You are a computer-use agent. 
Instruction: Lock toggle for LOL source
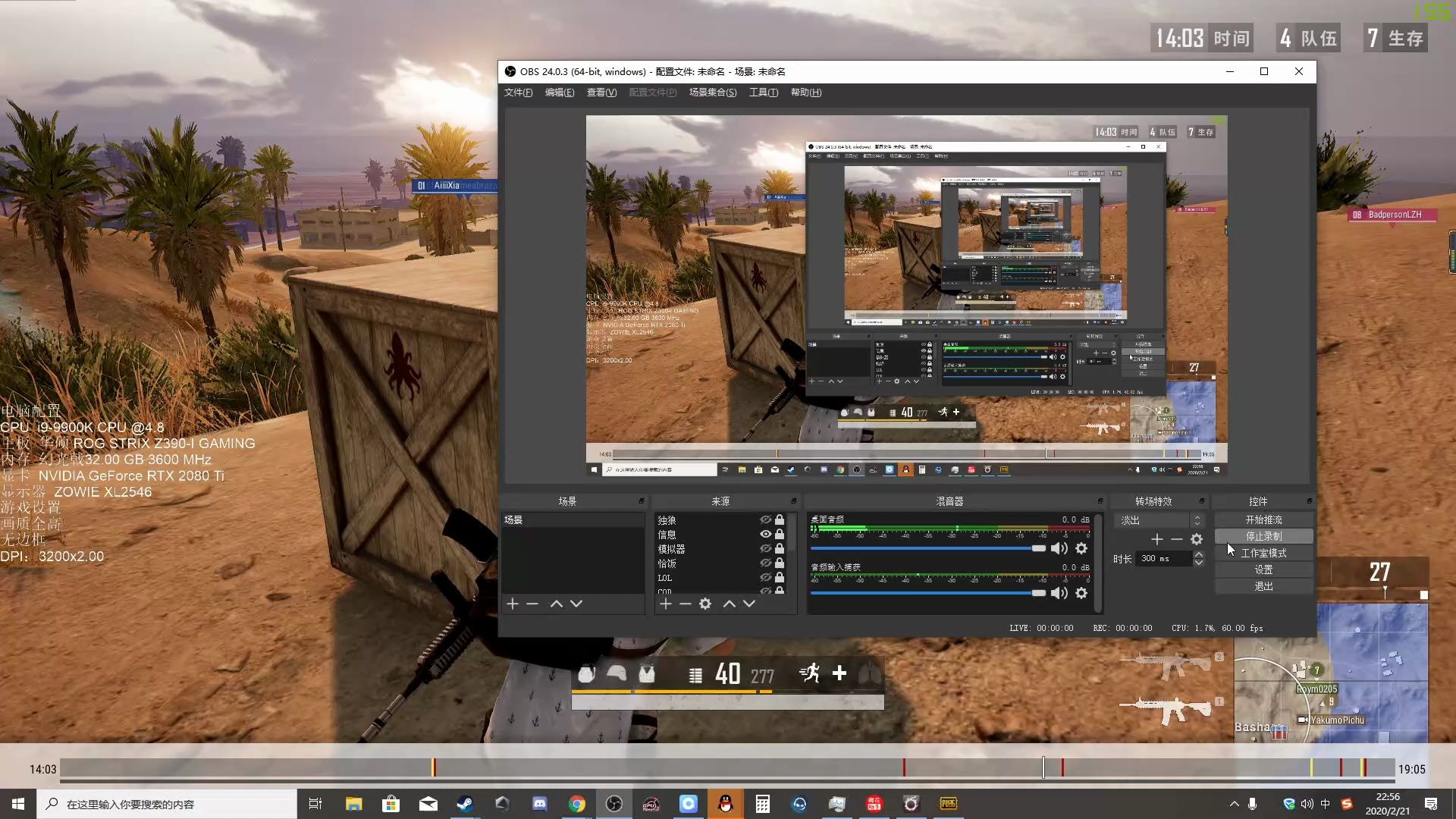pyautogui.click(x=780, y=578)
